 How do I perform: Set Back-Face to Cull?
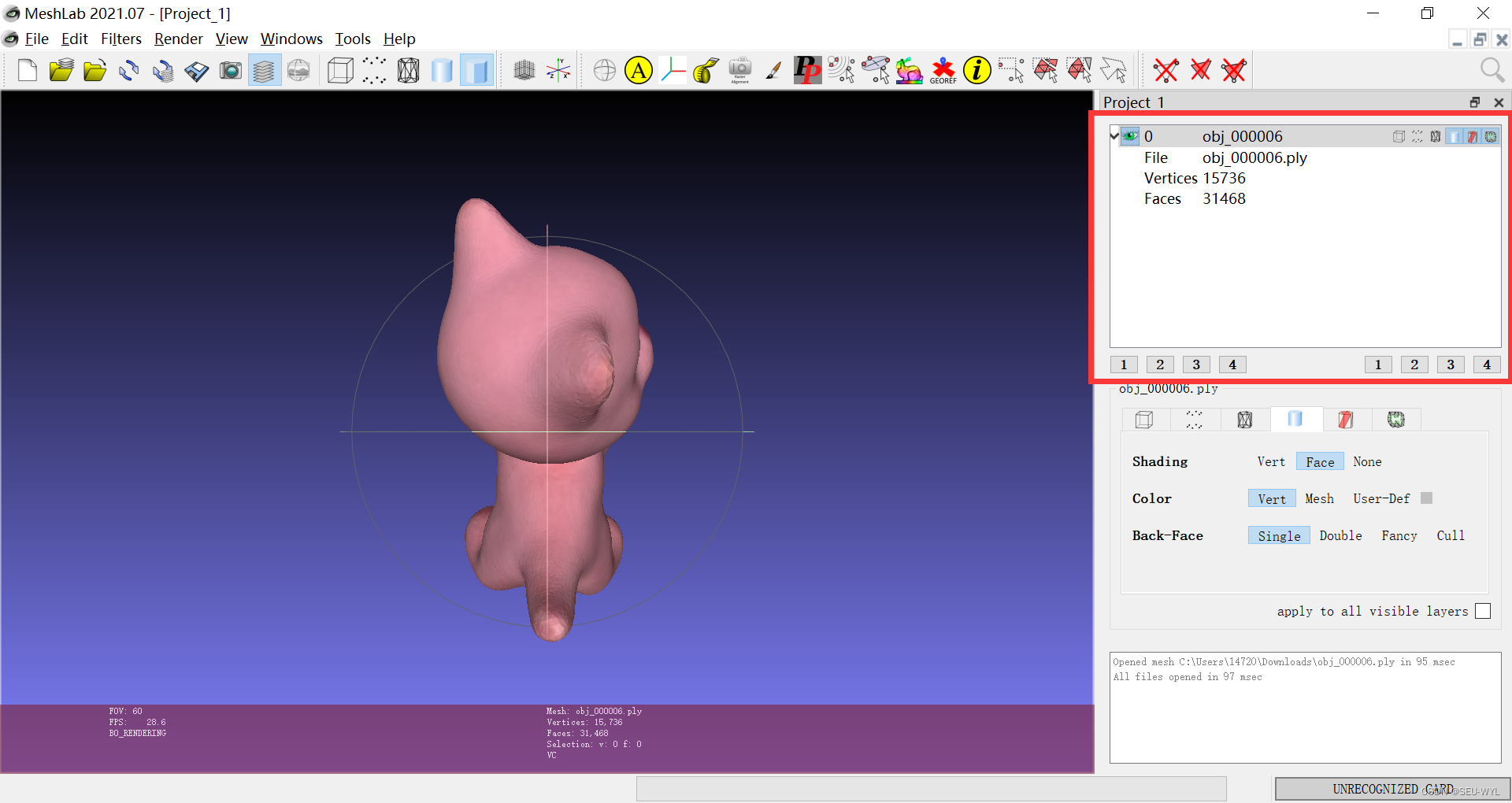click(x=1451, y=536)
